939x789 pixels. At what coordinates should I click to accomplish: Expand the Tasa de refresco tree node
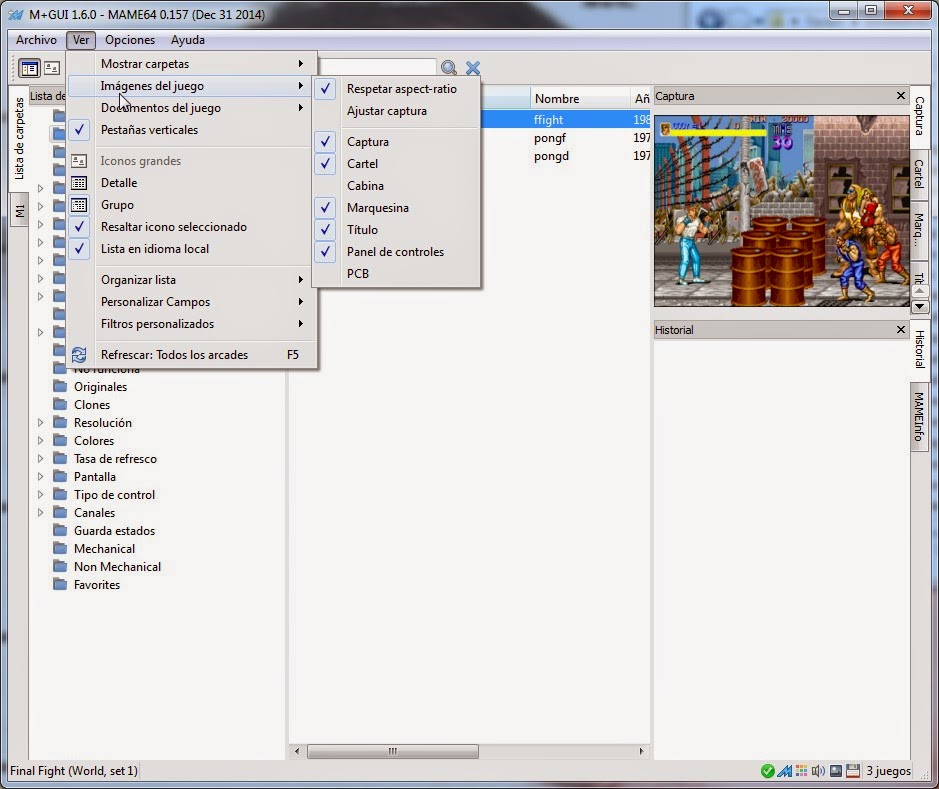pos(40,459)
